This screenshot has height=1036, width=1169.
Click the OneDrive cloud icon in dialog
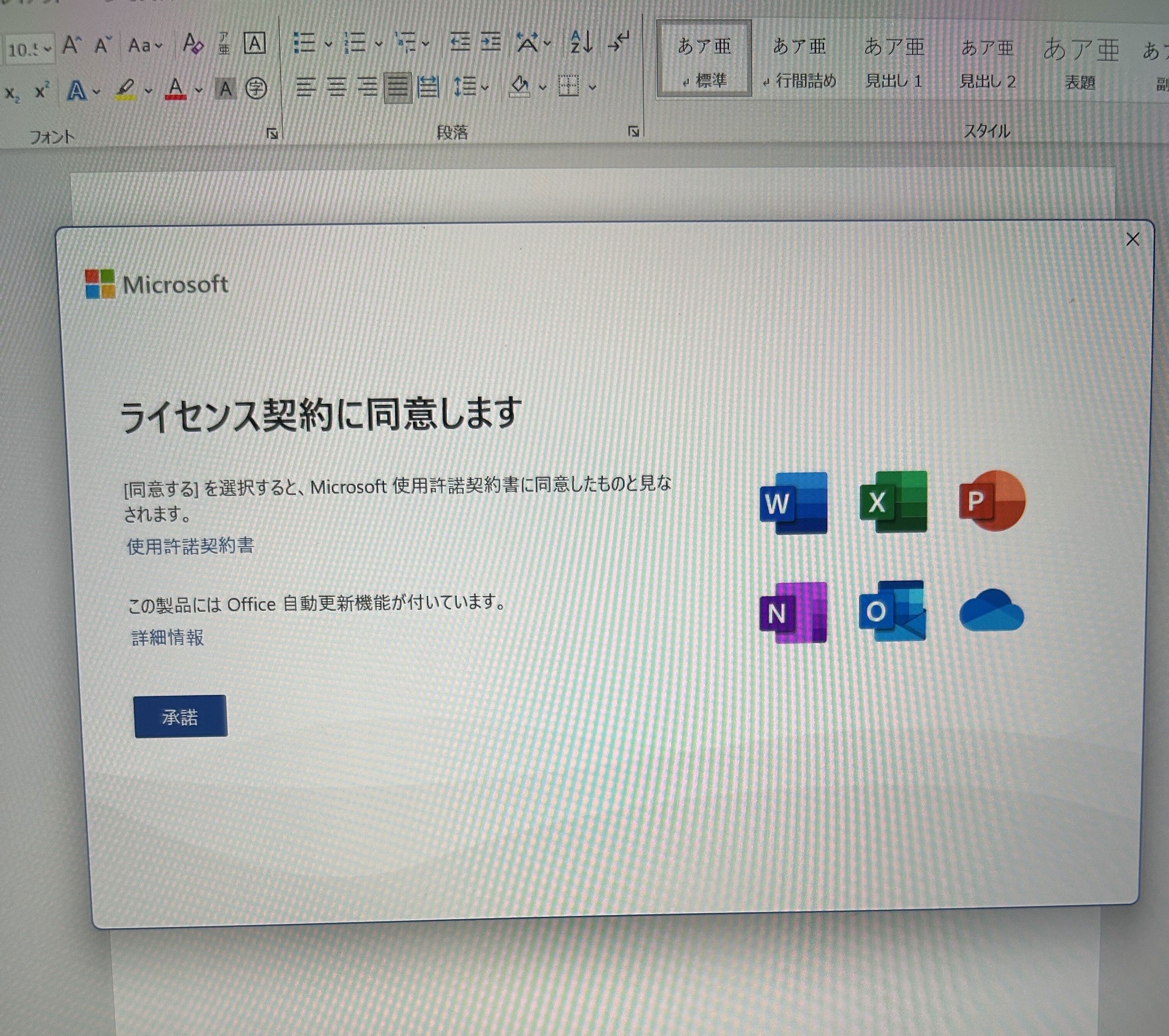pyautogui.click(x=991, y=611)
